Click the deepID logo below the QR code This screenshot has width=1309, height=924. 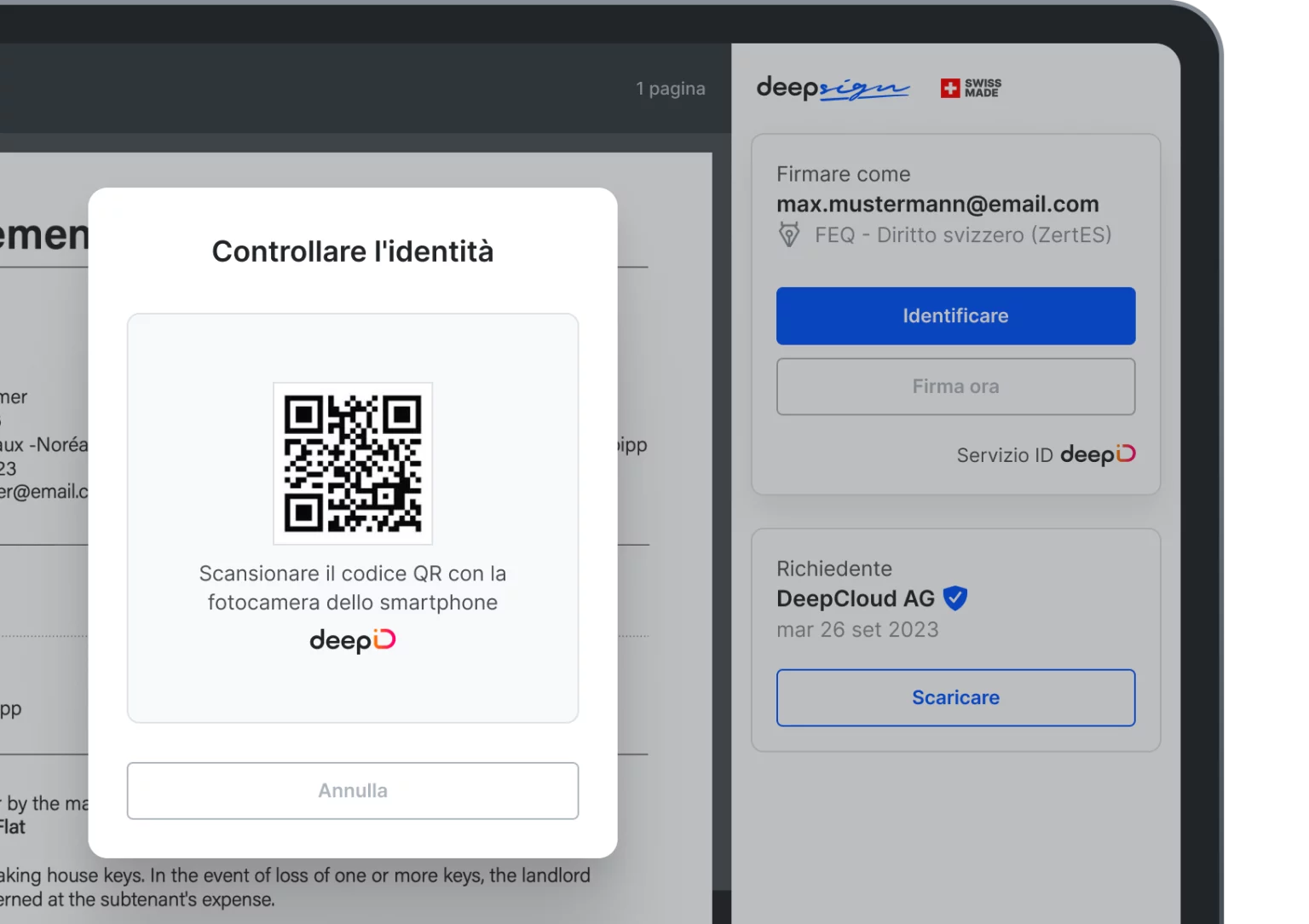point(353,640)
